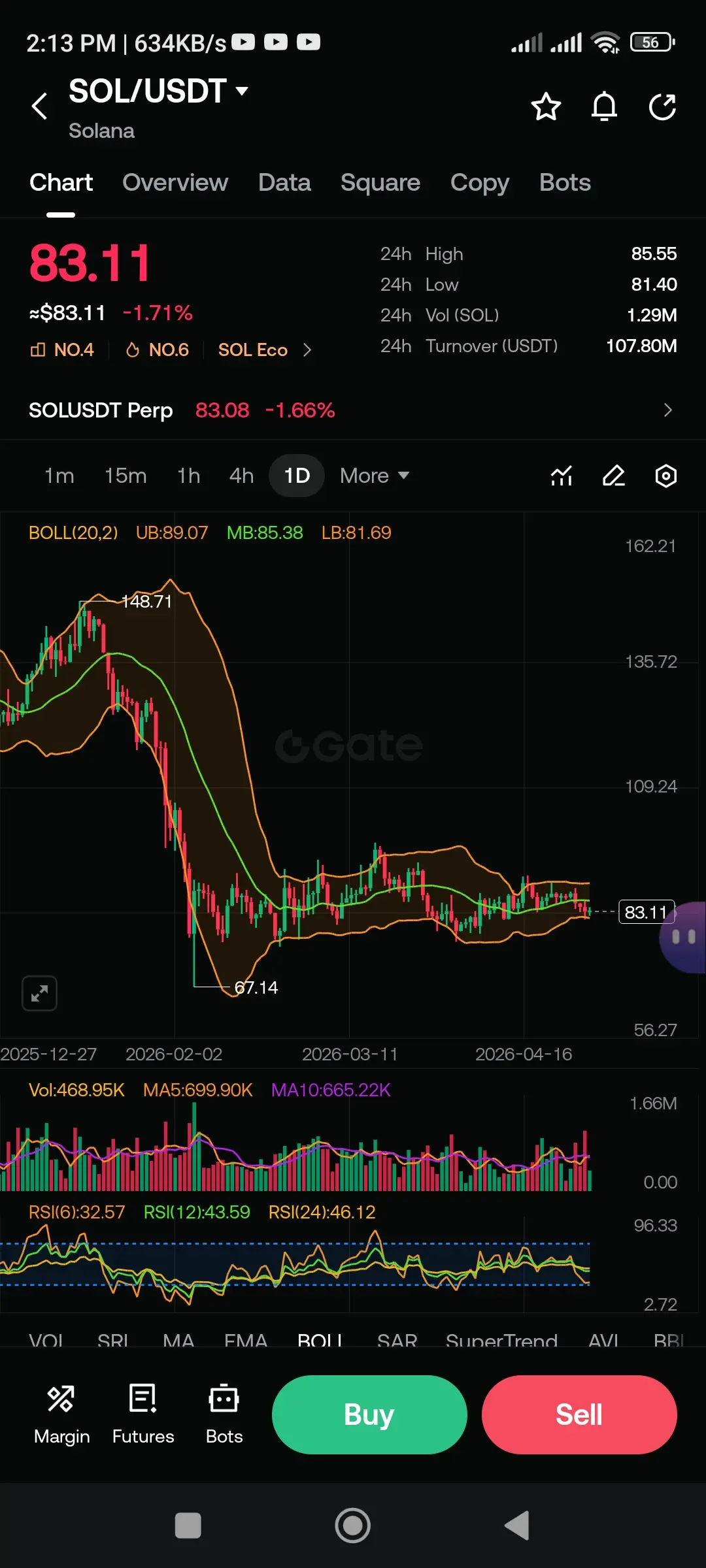The height and width of the screenshot is (1568, 706).
Task: Tap the green Buy button
Action: [x=369, y=1414]
